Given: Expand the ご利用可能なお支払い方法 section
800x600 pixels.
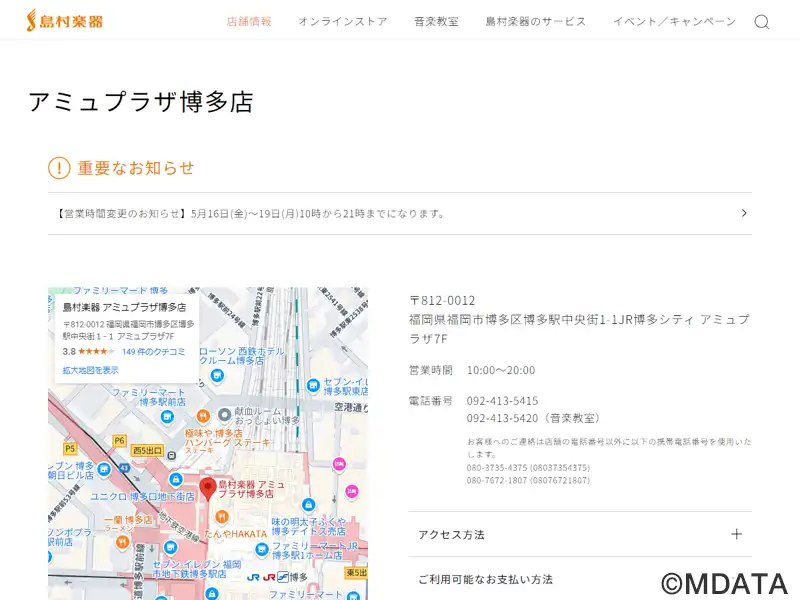Looking at the screenshot, I should coord(580,579).
